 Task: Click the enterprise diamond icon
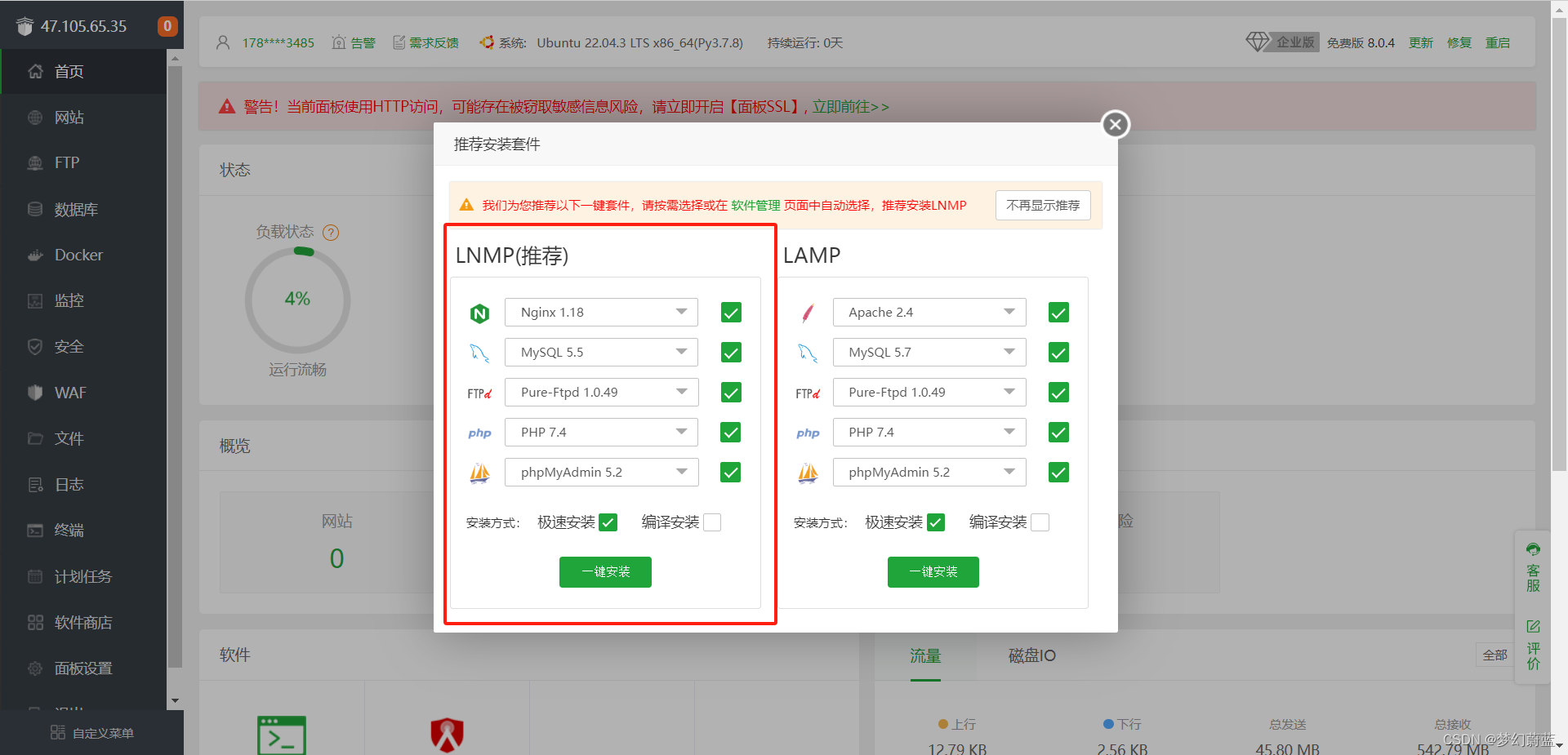click(x=1258, y=41)
